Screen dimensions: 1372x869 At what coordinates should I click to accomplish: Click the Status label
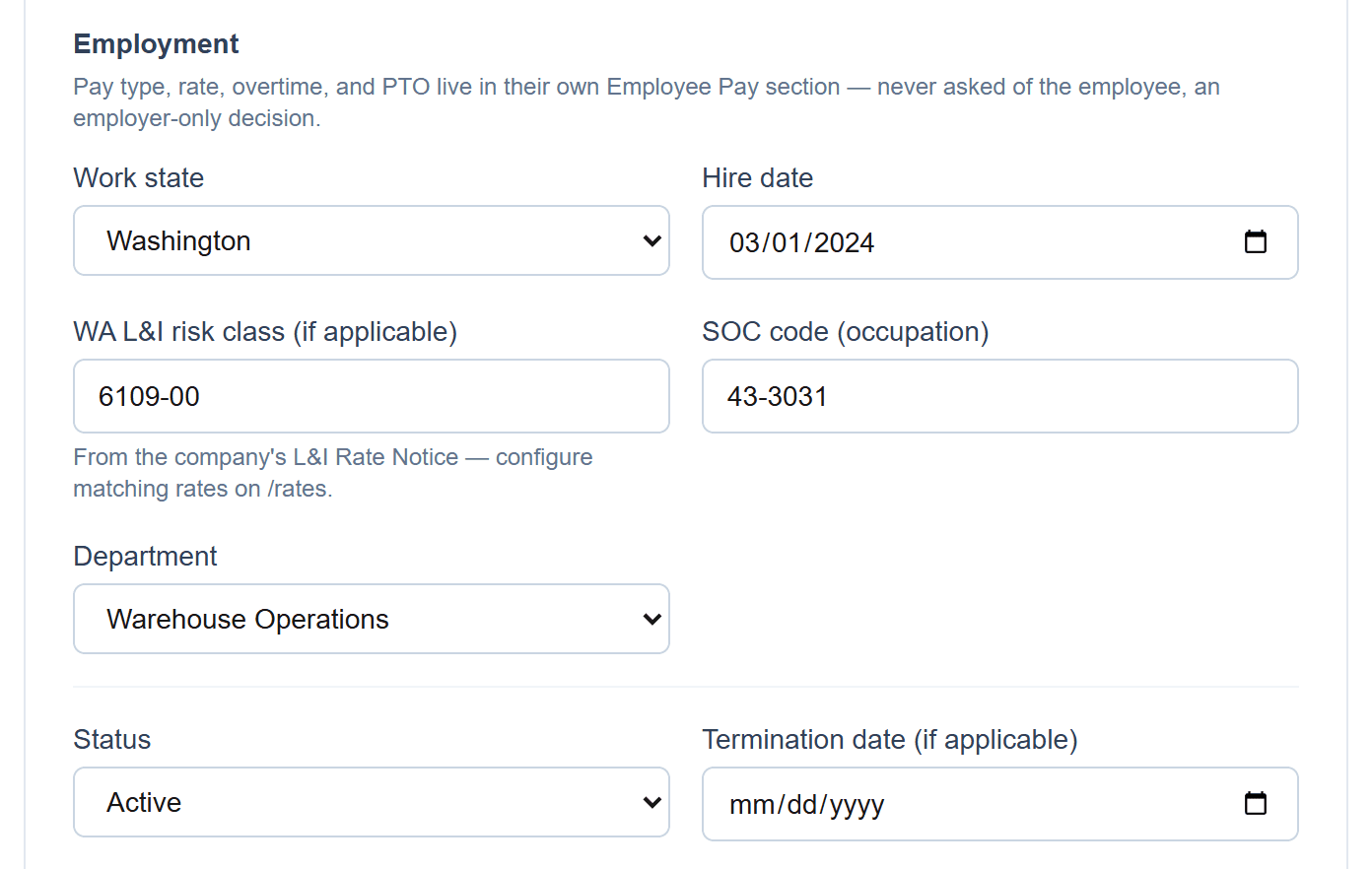[112, 740]
